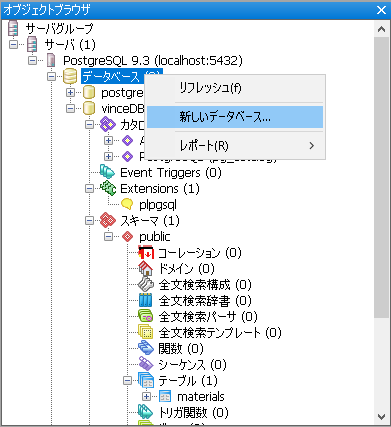Viewport: 391px width, 427px height.
Task: Select the 全文検索テンプレート (0) label
Action: [x=220, y=332]
